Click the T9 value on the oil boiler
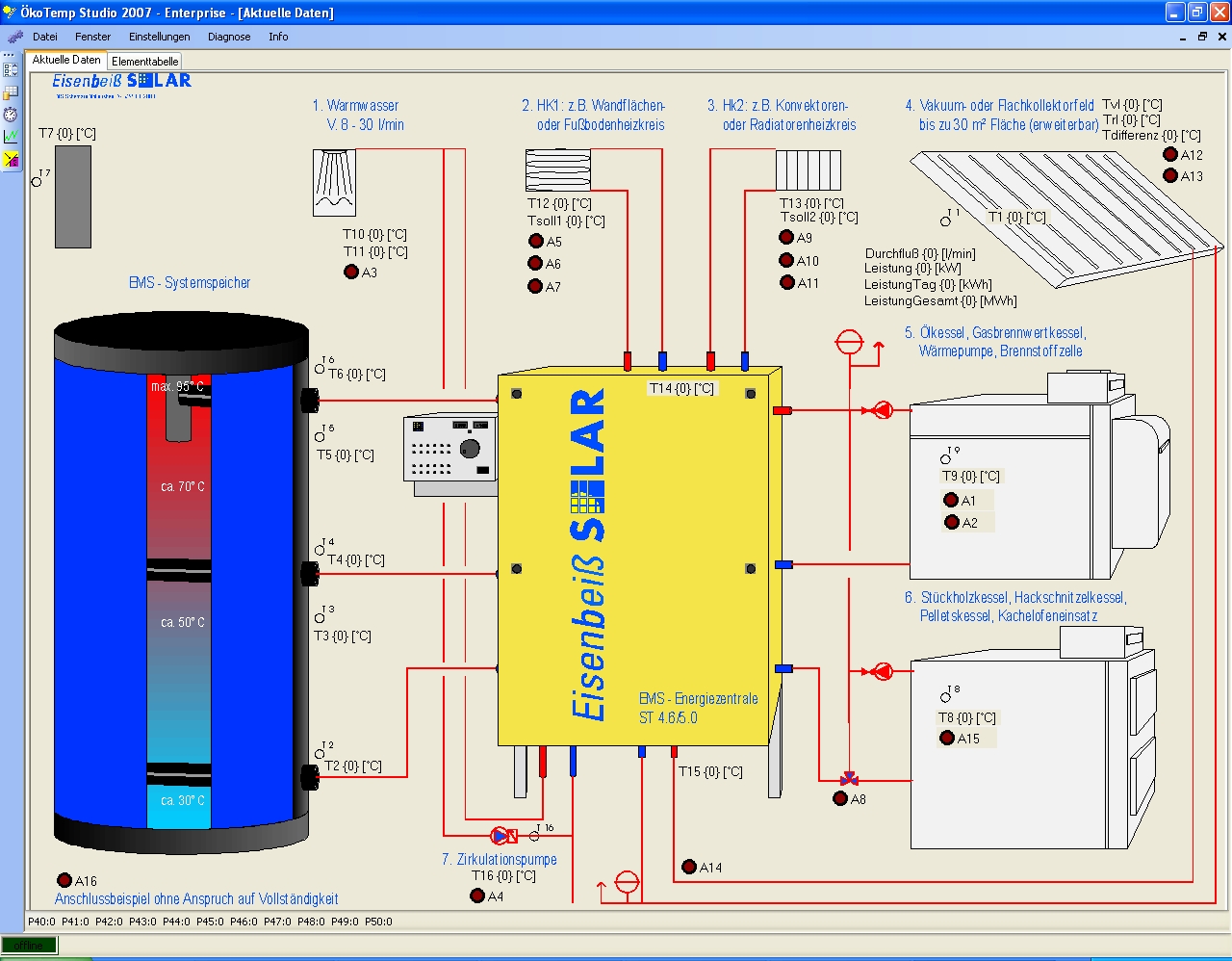Viewport: 1232px width, 961px height. pos(970,476)
